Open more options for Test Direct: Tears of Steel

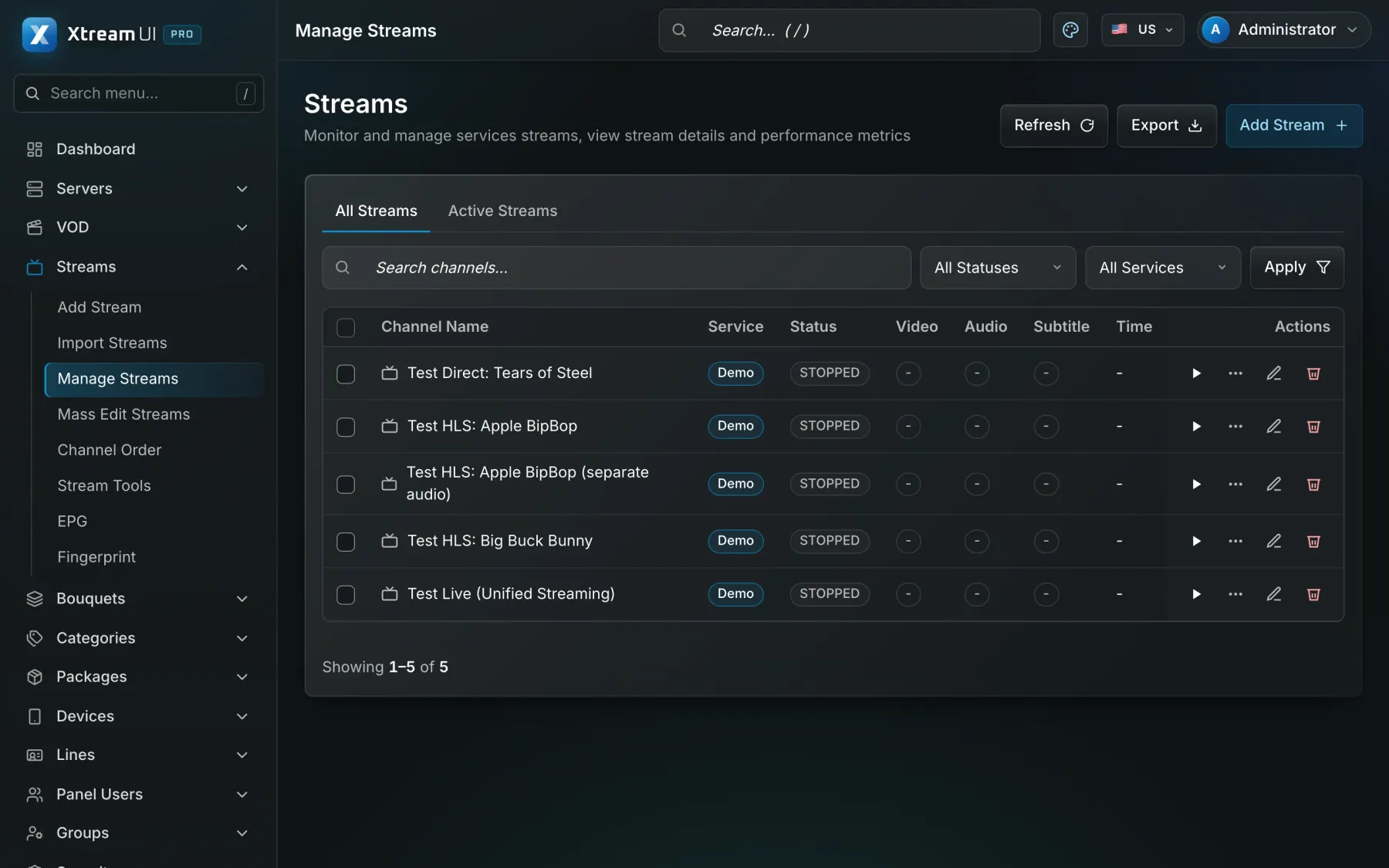click(x=1235, y=373)
